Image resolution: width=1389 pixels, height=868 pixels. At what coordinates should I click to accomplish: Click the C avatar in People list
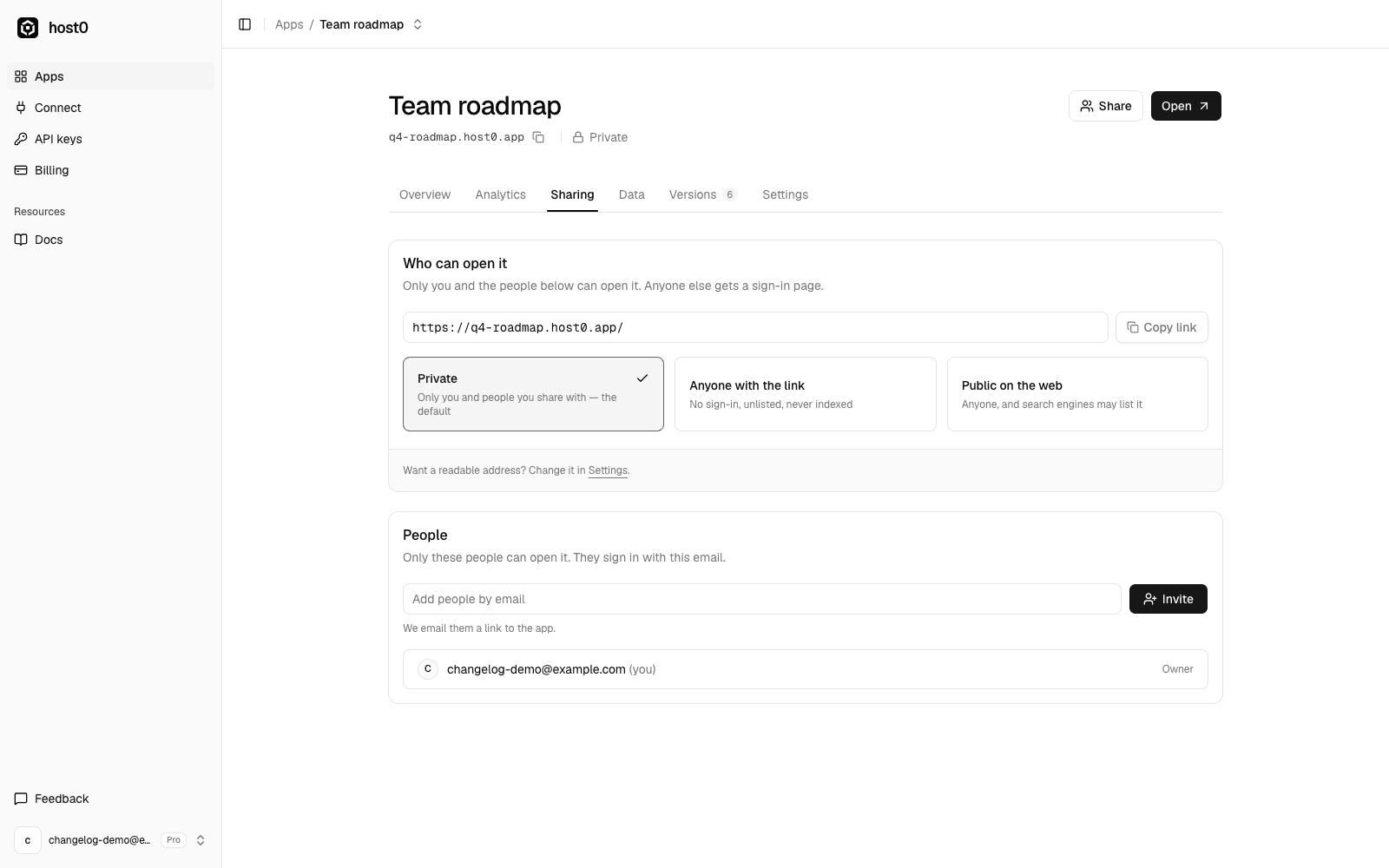[x=428, y=669]
